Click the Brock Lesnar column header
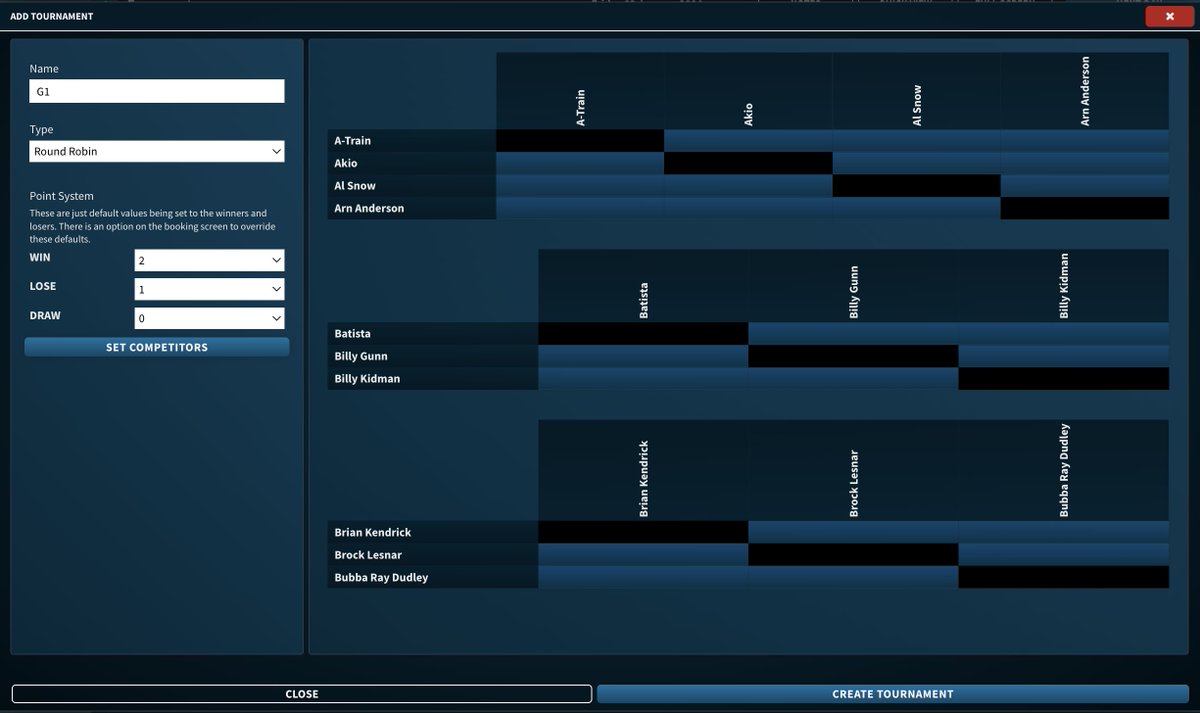The height and width of the screenshot is (713, 1200). [x=853, y=470]
